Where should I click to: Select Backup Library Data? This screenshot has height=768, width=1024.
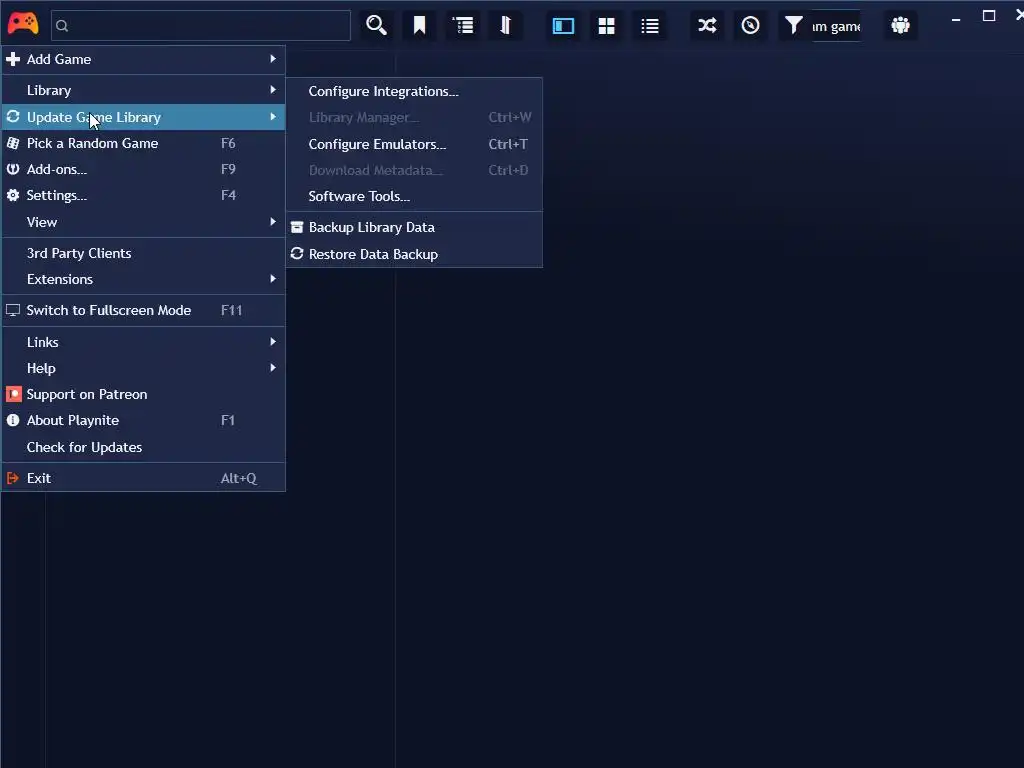tap(414, 227)
